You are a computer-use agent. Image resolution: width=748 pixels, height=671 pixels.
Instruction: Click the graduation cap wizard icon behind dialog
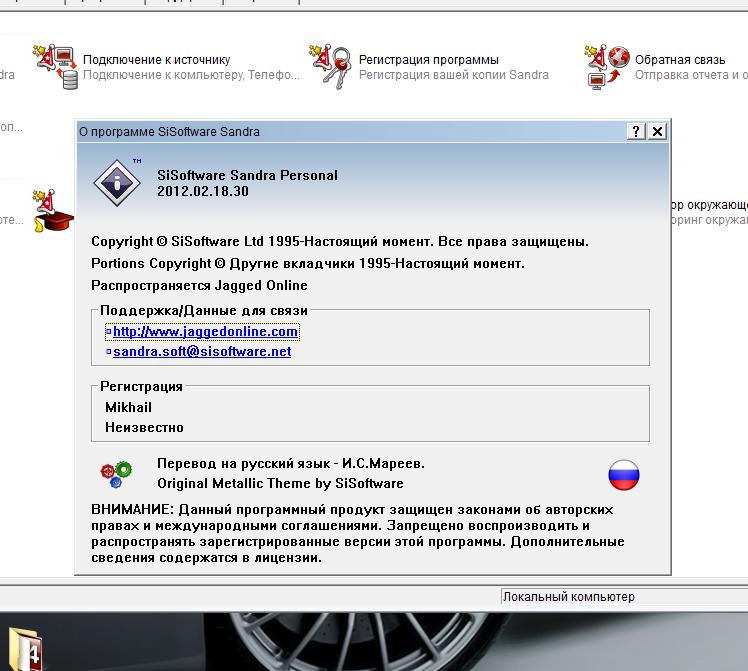(x=53, y=211)
